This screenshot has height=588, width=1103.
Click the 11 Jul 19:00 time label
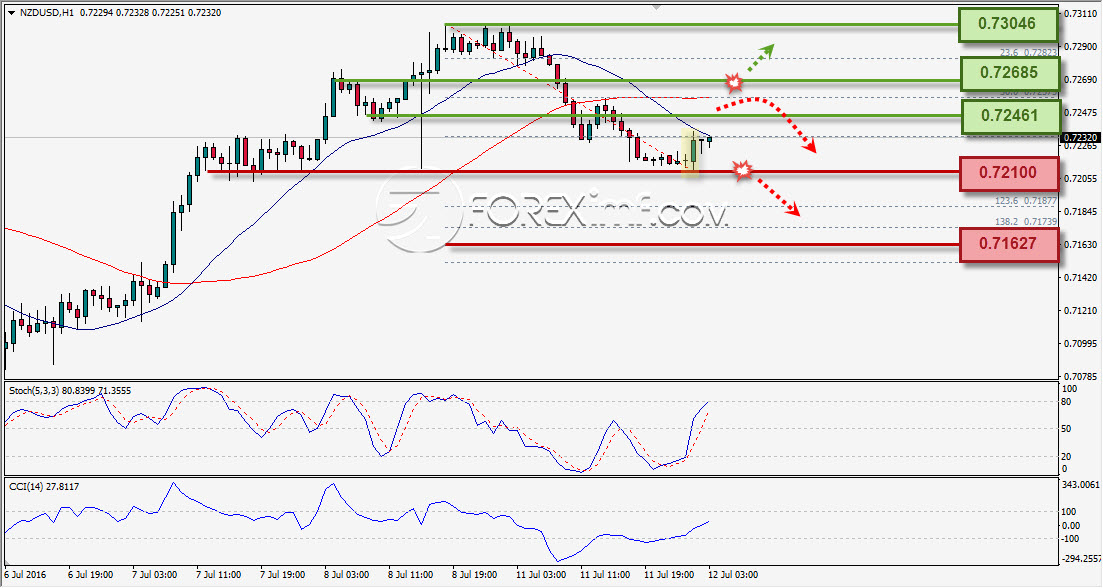coord(669,575)
